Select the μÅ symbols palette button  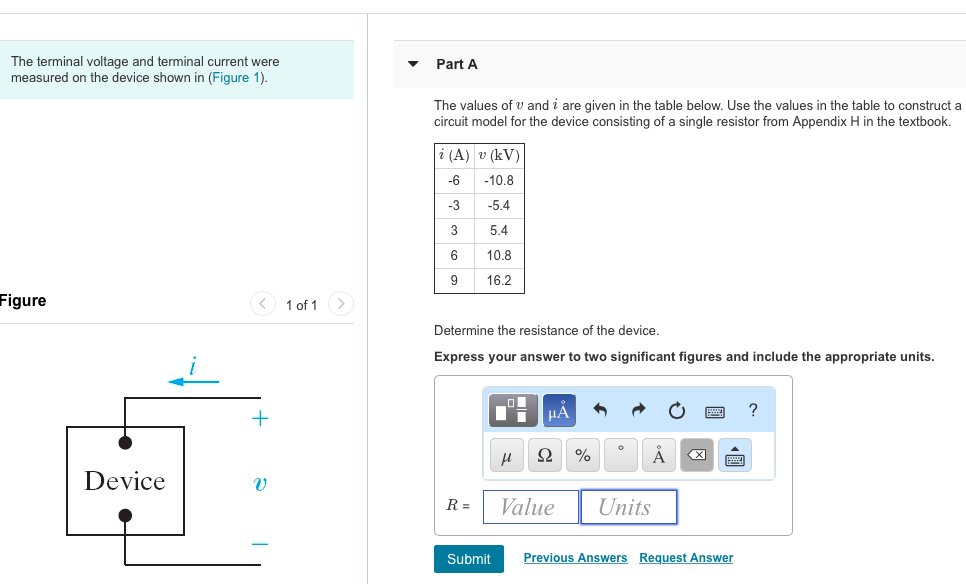[x=559, y=410]
